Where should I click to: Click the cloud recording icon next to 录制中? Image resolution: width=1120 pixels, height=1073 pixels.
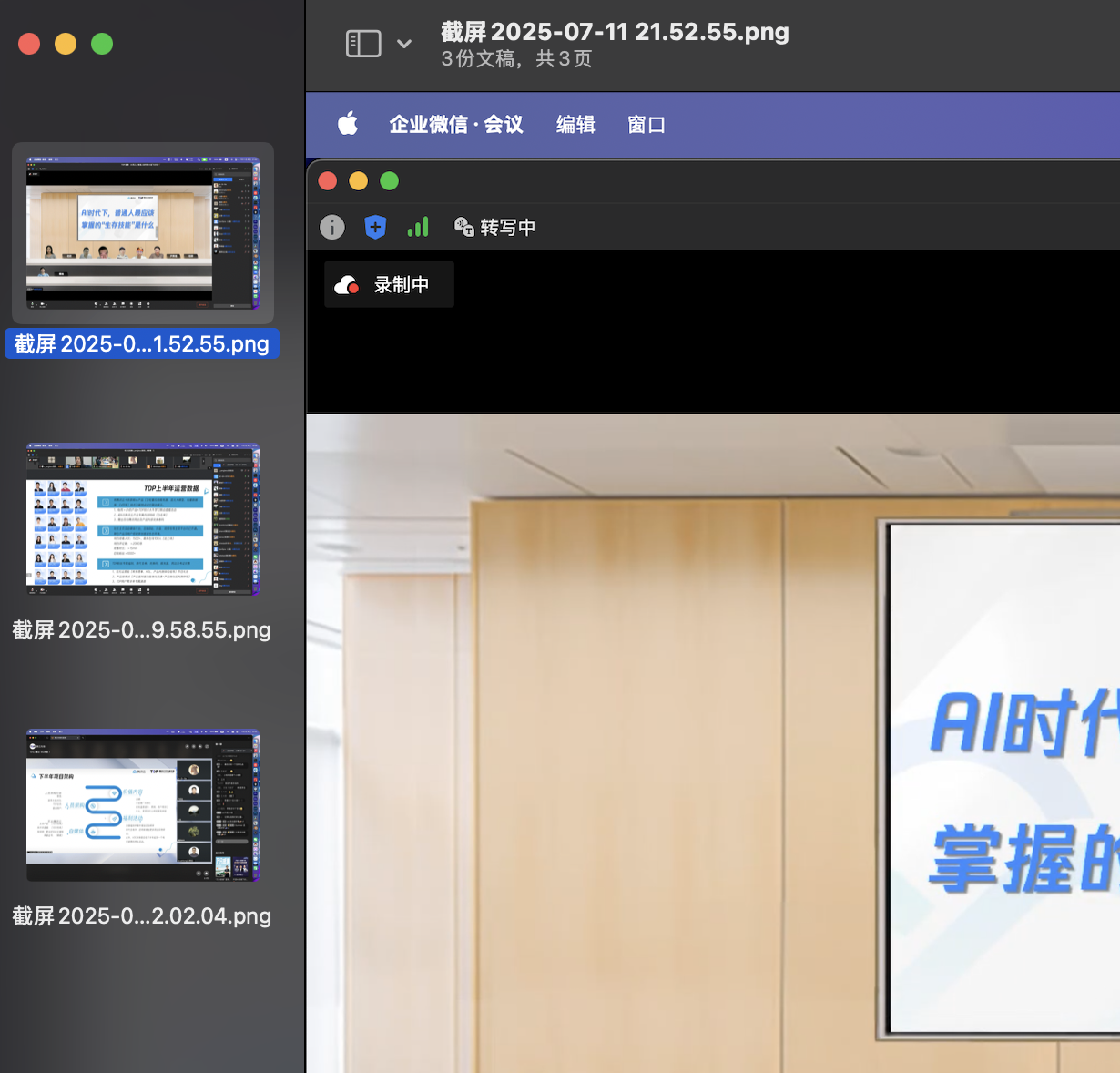click(x=347, y=285)
